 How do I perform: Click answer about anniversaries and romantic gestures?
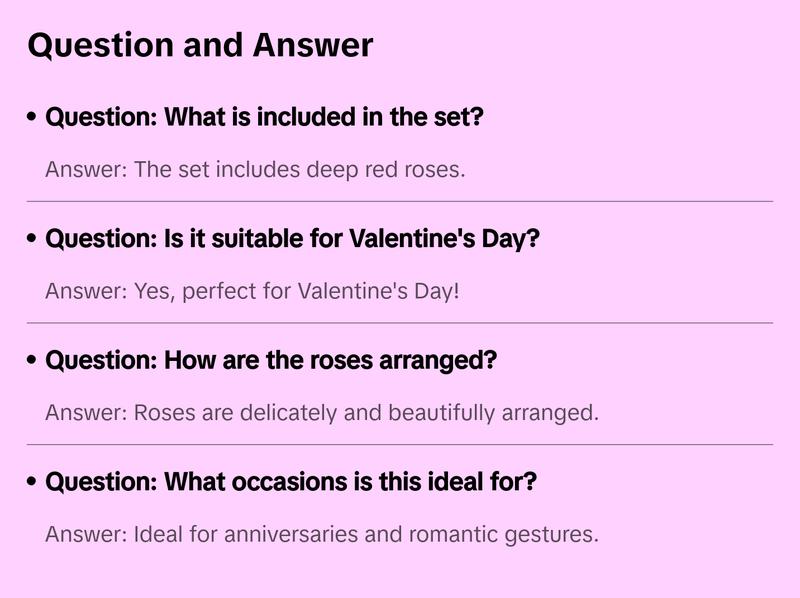322,534
